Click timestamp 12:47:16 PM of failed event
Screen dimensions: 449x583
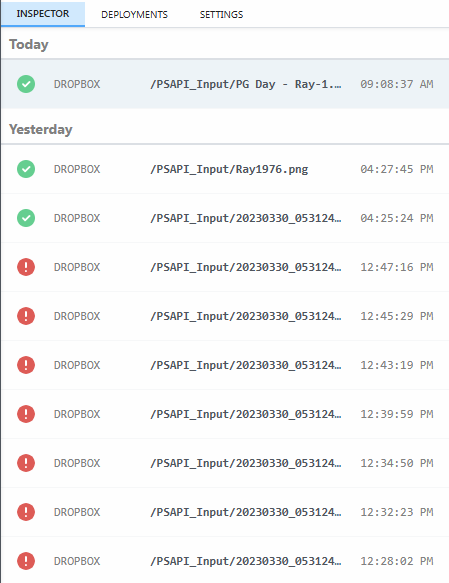(x=397, y=267)
